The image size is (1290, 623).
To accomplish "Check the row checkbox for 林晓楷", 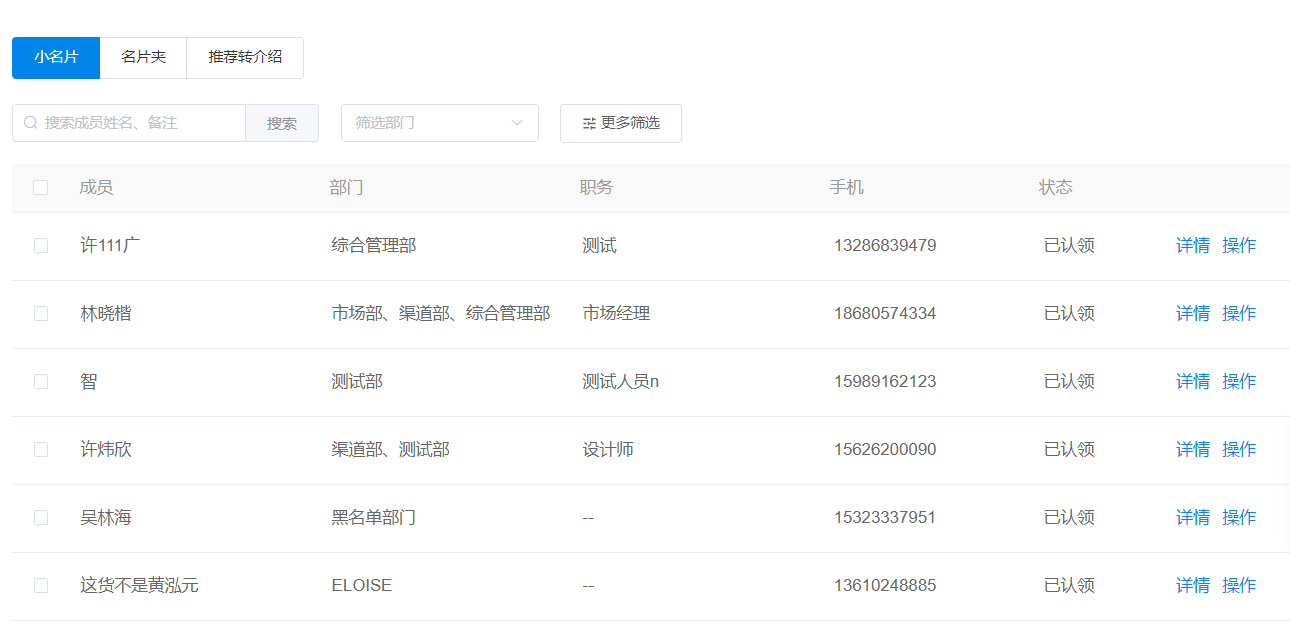I will (x=41, y=313).
